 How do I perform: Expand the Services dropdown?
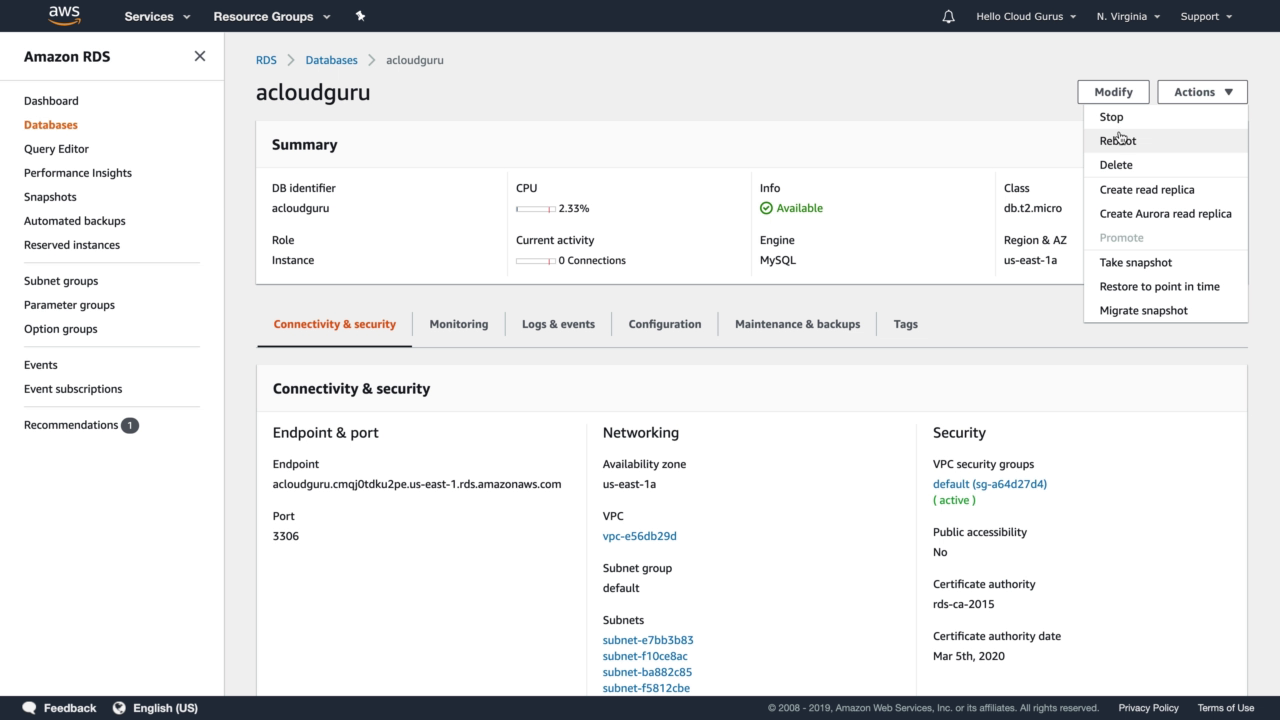tap(157, 16)
